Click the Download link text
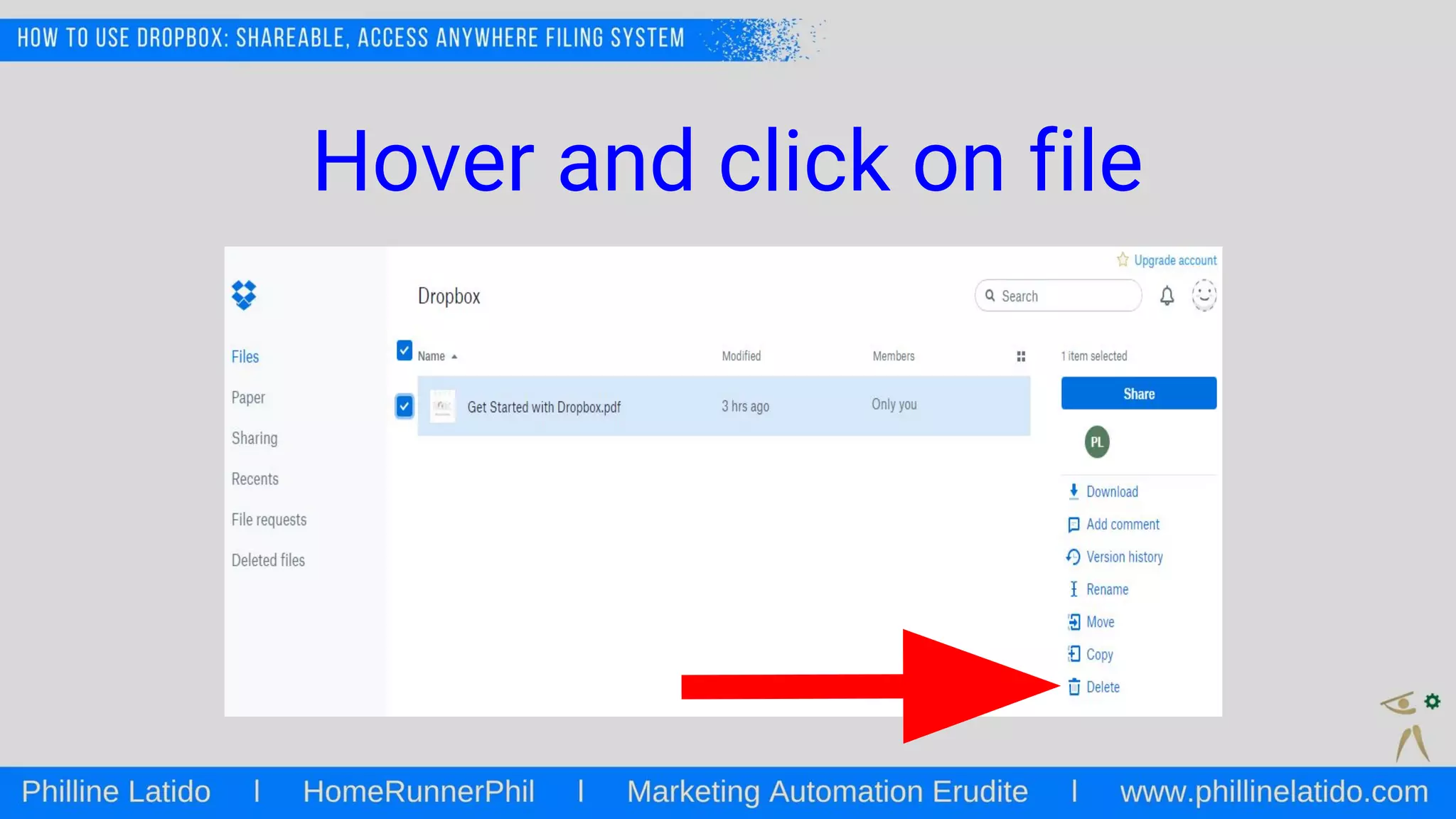Image resolution: width=1456 pixels, height=819 pixels. click(1112, 492)
